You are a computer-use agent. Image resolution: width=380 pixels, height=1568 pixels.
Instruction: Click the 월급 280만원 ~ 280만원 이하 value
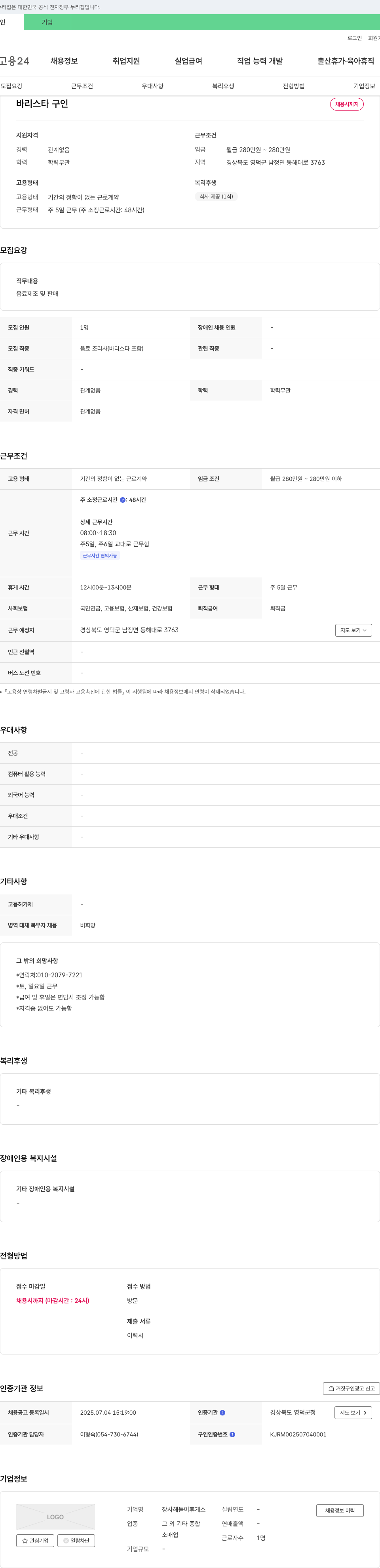tap(306, 479)
